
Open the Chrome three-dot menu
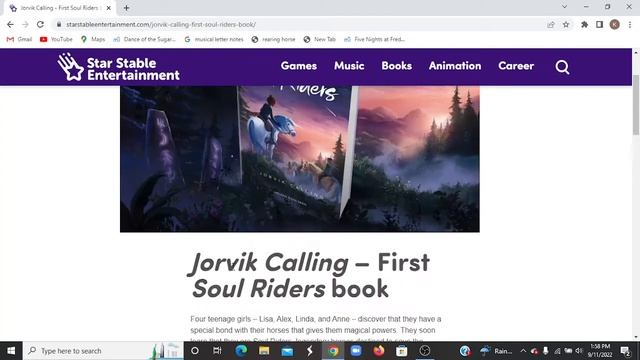630,24
